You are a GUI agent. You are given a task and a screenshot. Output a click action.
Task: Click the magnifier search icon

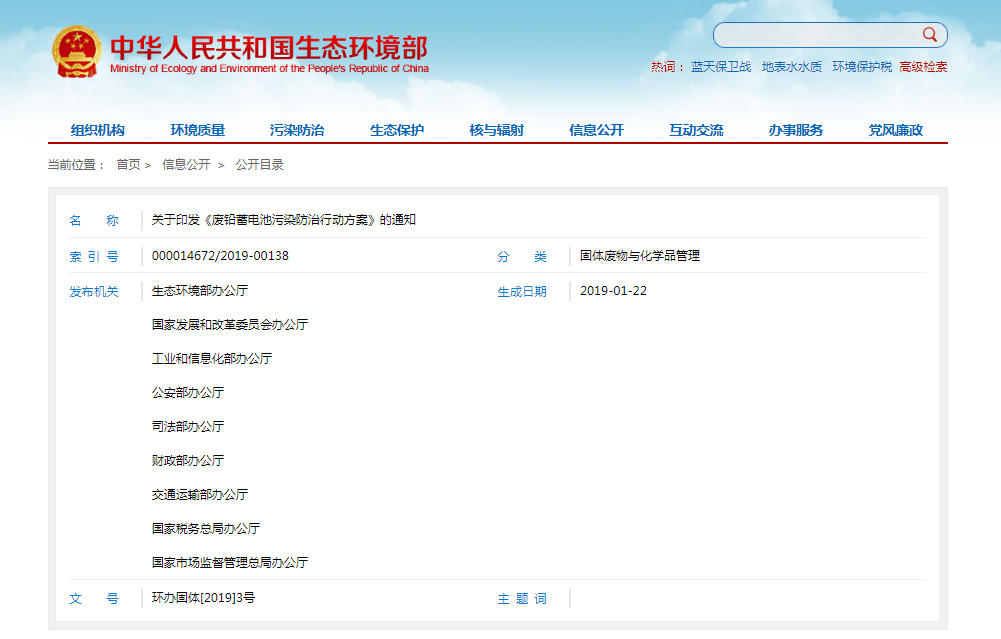point(930,35)
